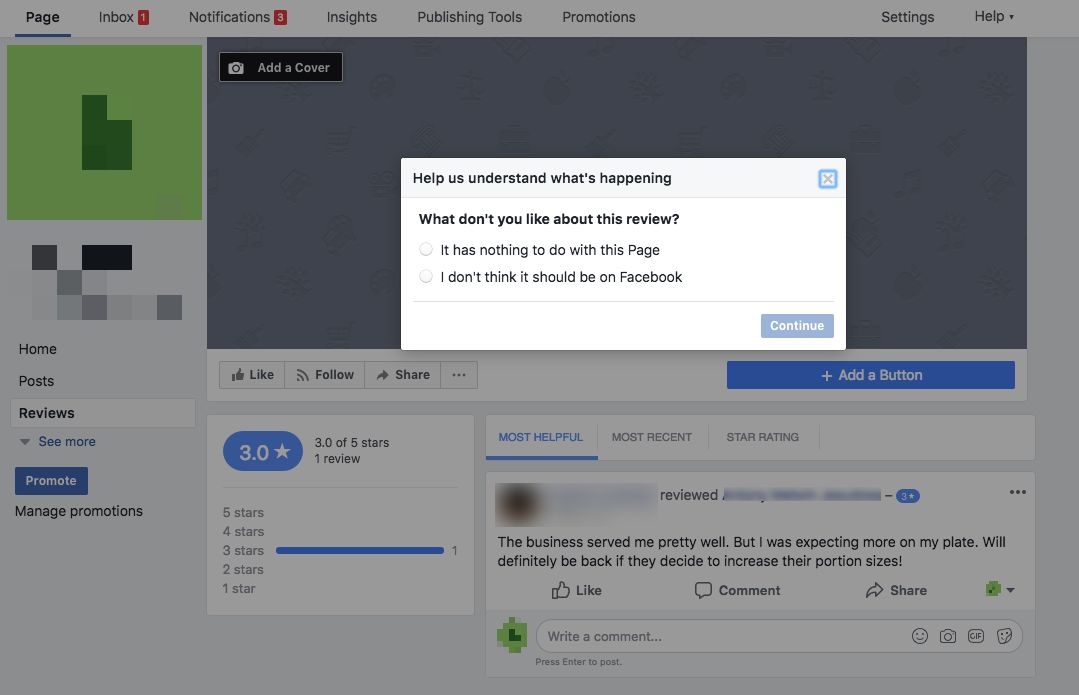This screenshot has width=1079, height=695.
Task: Select 'It has nothing to do with this Page'
Action: click(426, 249)
